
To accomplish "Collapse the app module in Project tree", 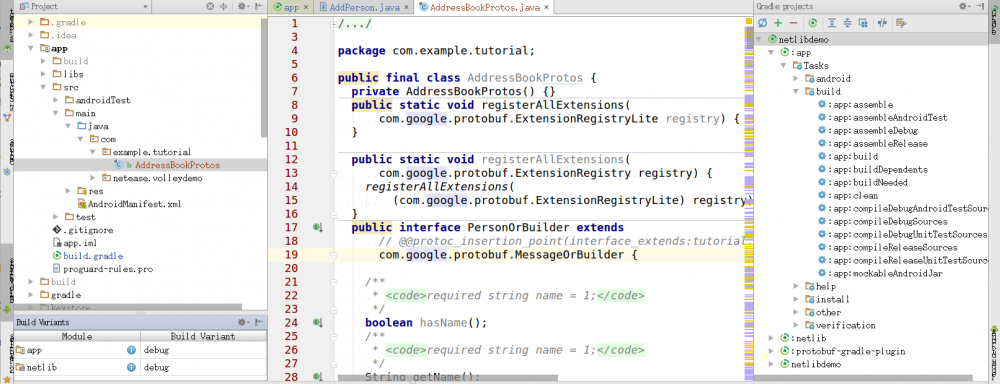I will click(31, 48).
